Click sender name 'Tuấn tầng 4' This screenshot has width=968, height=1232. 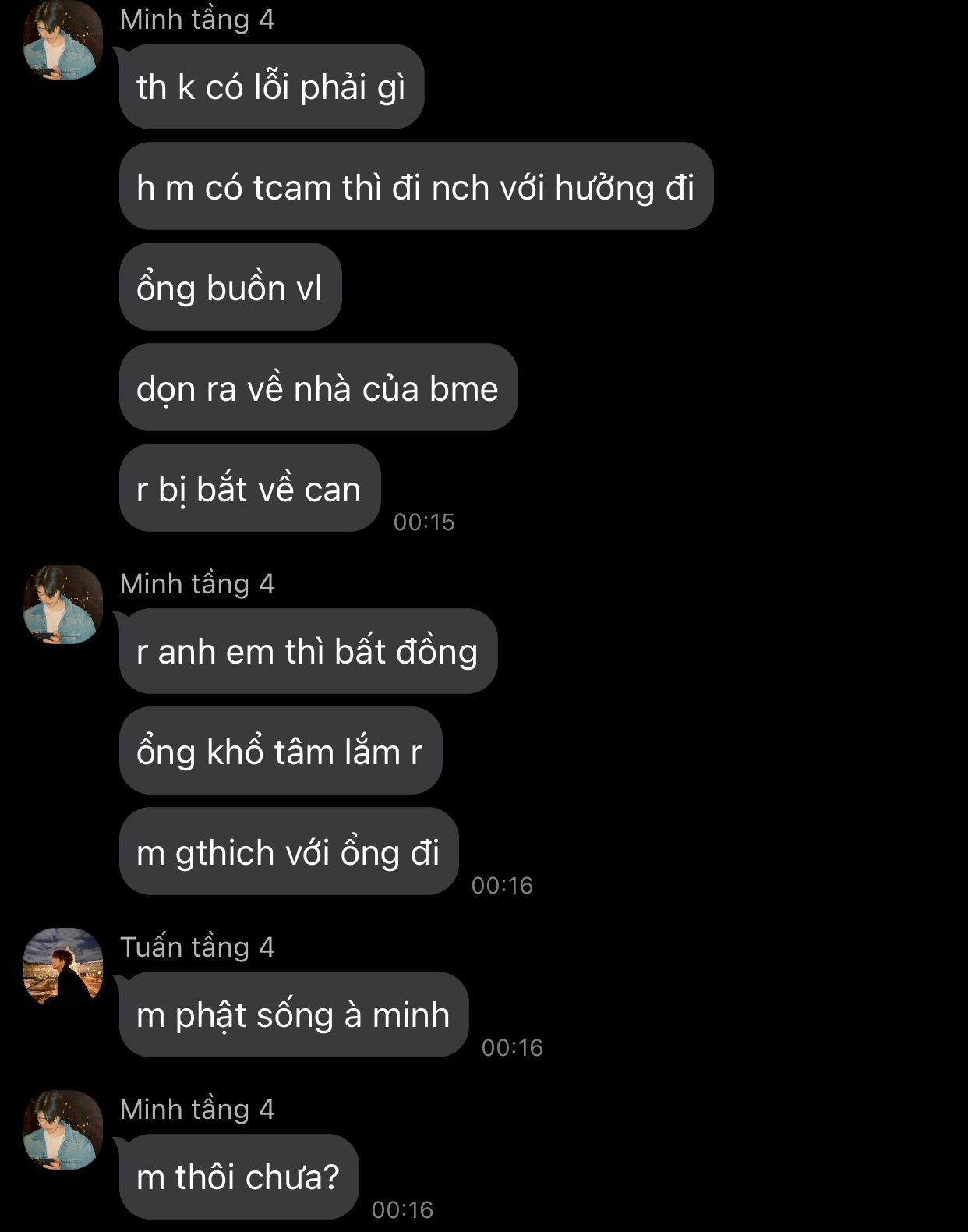197,947
